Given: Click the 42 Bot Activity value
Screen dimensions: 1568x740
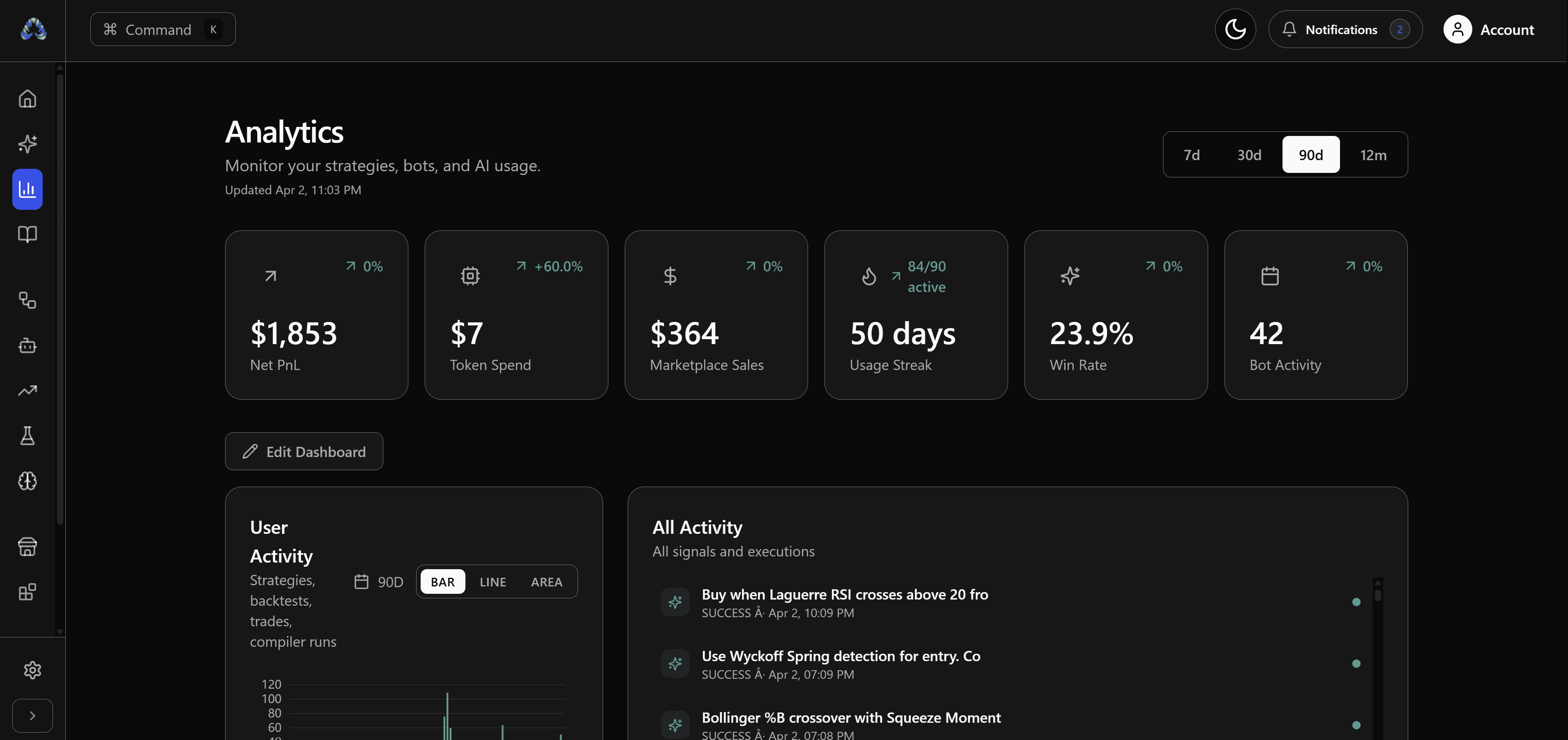Looking at the screenshot, I should [1266, 333].
